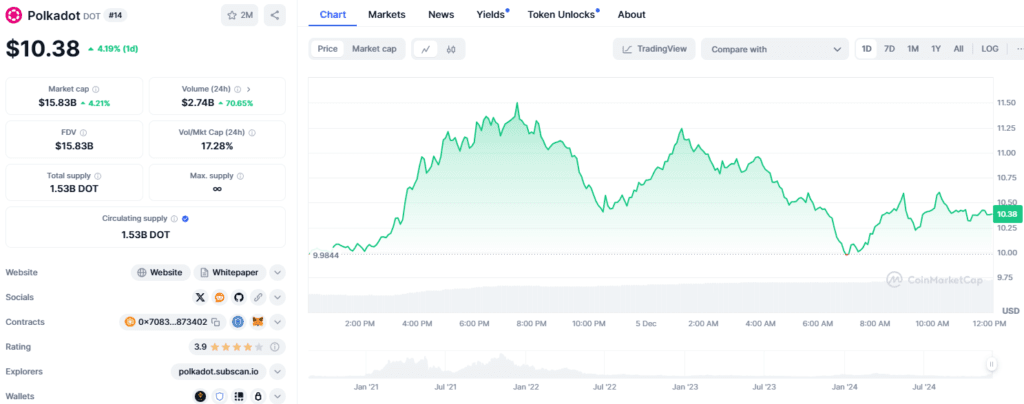Expand the Explorers row chevron

tap(278, 372)
